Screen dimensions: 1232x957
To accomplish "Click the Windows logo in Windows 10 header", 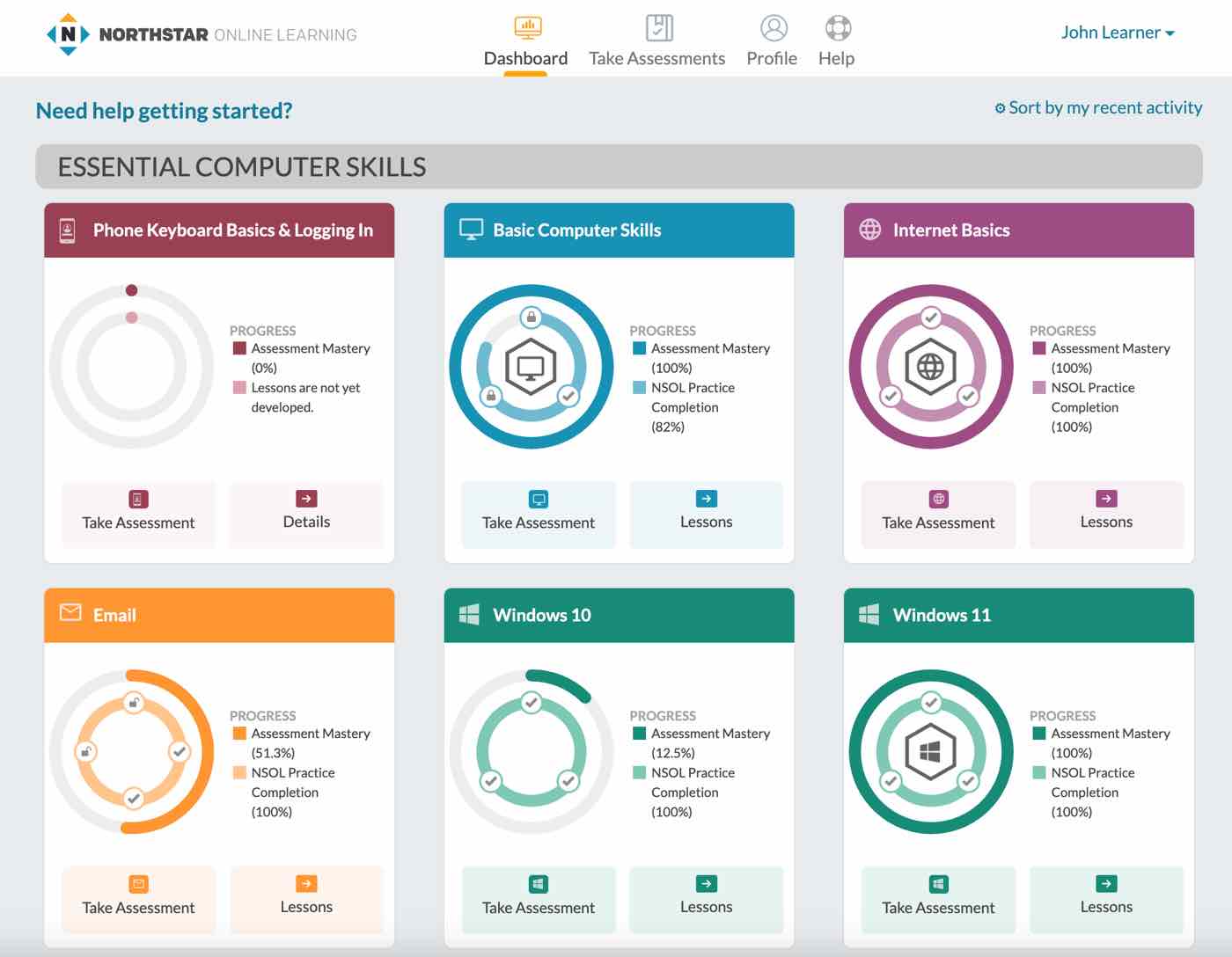I will (470, 614).
